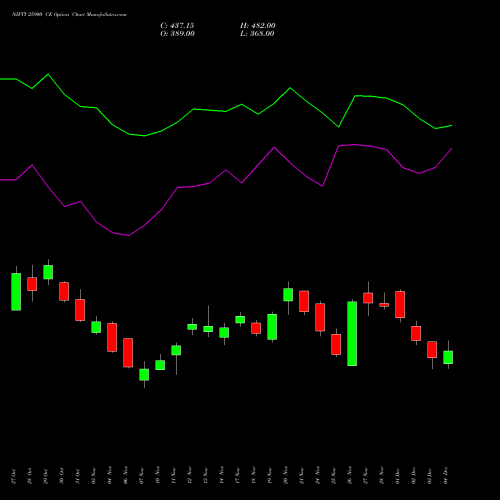The width and height of the screenshot is (500, 500).
Task: Click the close value C: 437.15
Action: pos(177,26)
